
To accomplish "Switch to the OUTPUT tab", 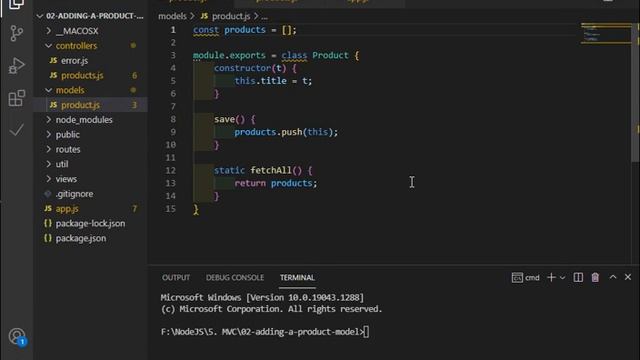I will [176, 278].
